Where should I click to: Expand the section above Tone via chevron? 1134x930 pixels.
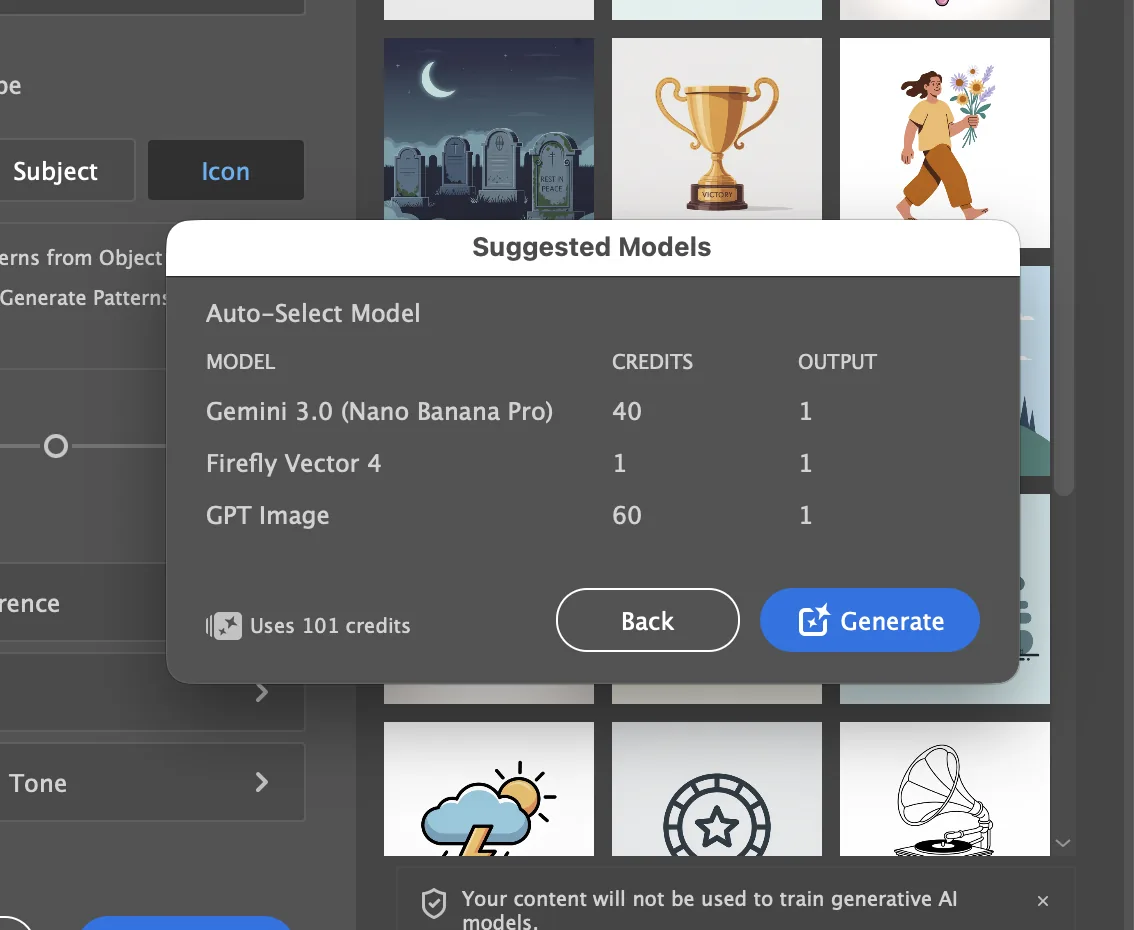click(x=262, y=692)
